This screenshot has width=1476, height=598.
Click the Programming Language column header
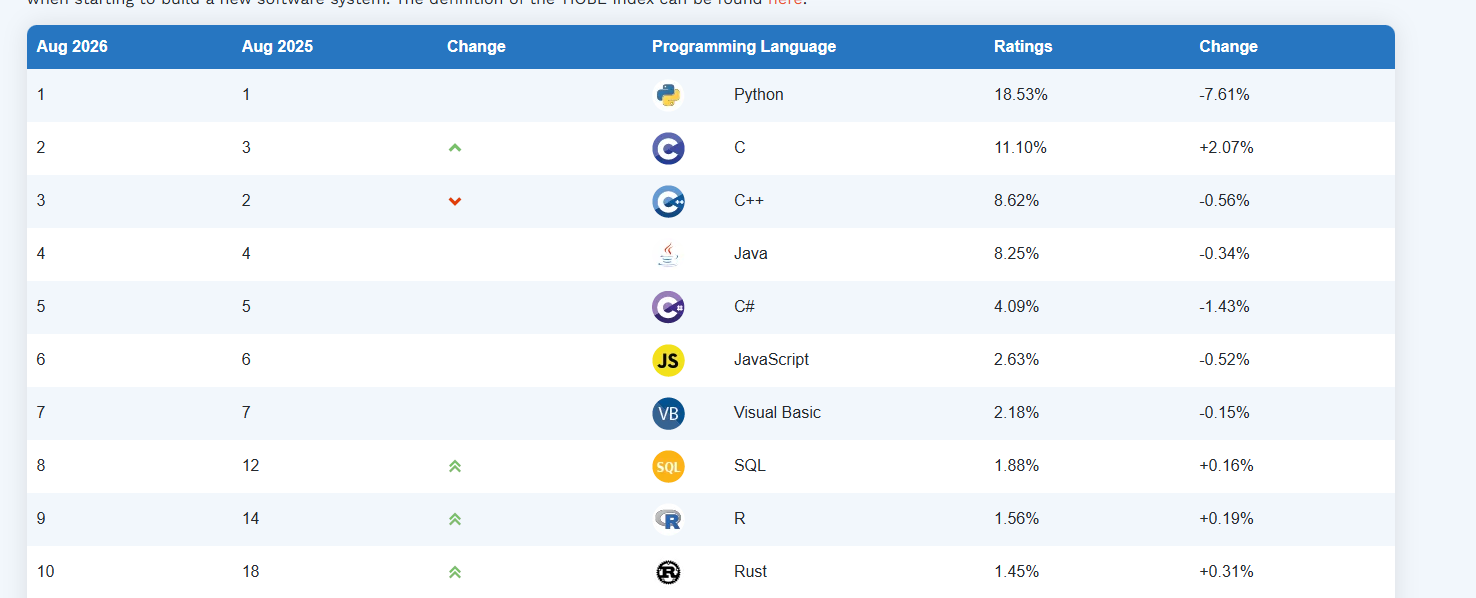click(744, 47)
